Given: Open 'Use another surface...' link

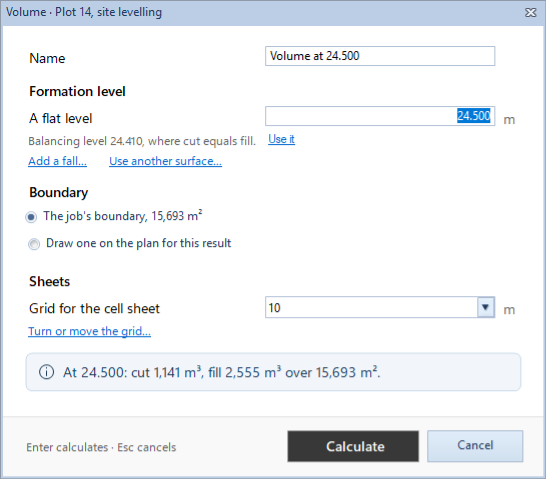Looking at the screenshot, I should coord(165,161).
